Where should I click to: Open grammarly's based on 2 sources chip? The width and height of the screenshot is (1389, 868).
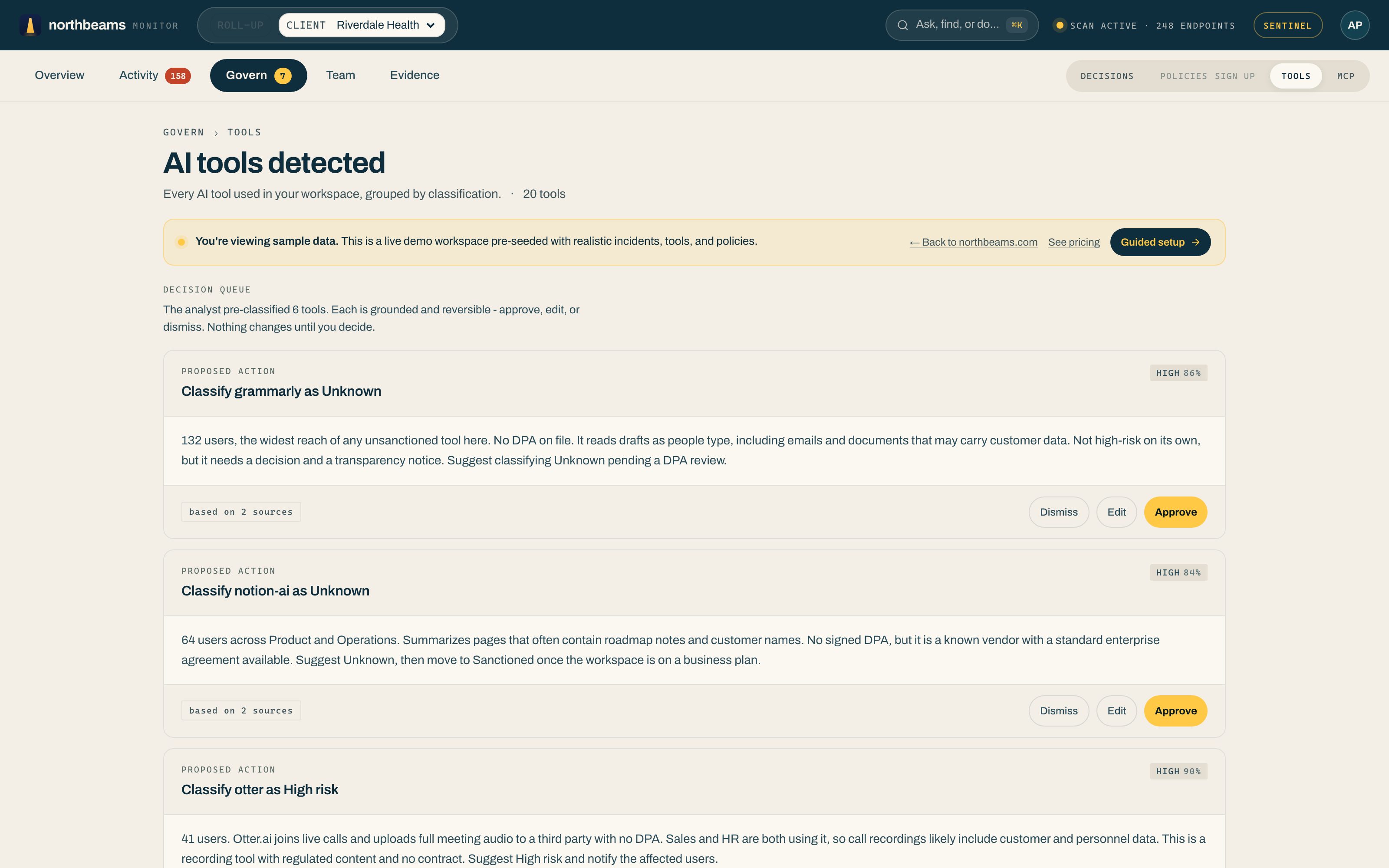click(x=241, y=512)
